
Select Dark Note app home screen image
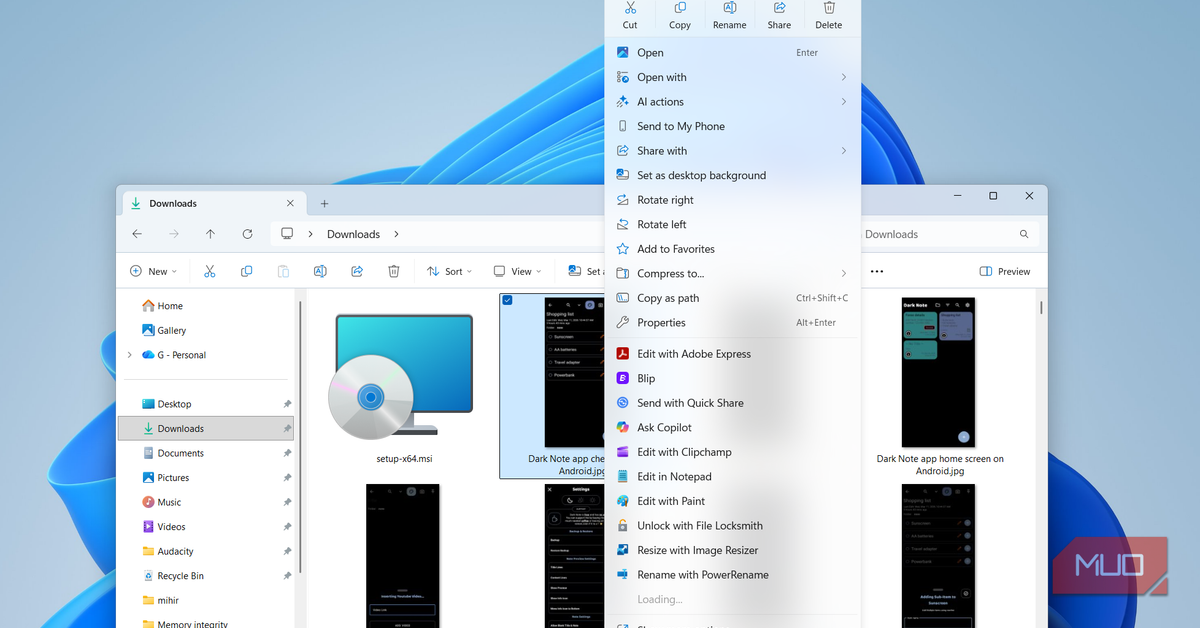click(940, 386)
